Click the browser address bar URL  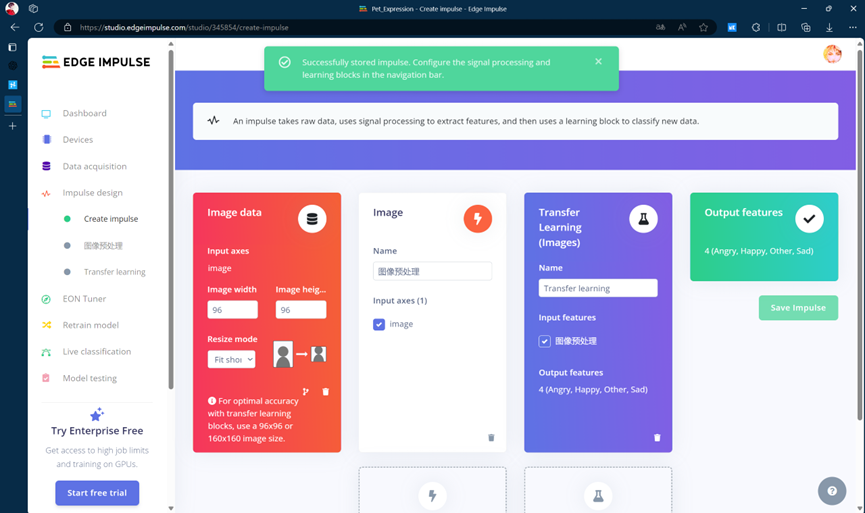(184, 27)
